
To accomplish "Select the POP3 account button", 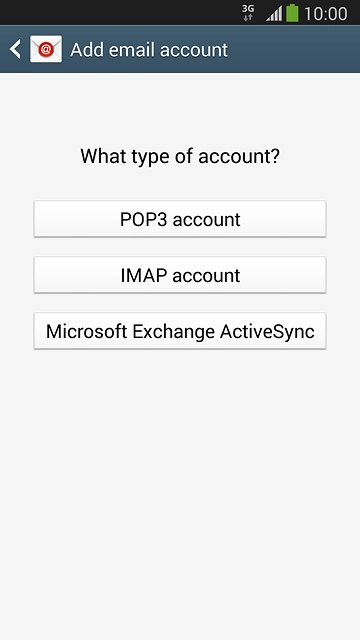I will (x=180, y=219).
